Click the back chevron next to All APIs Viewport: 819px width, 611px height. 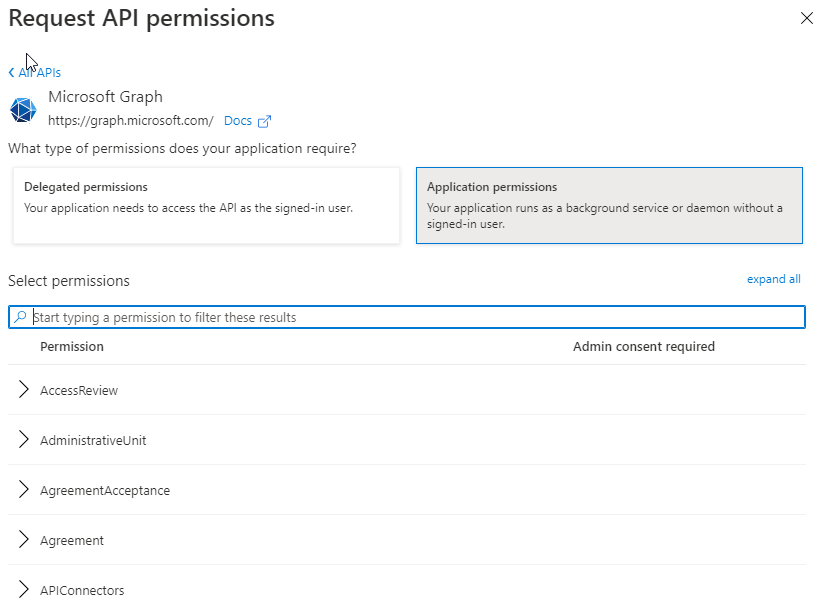pyautogui.click(x=12, y=72)
